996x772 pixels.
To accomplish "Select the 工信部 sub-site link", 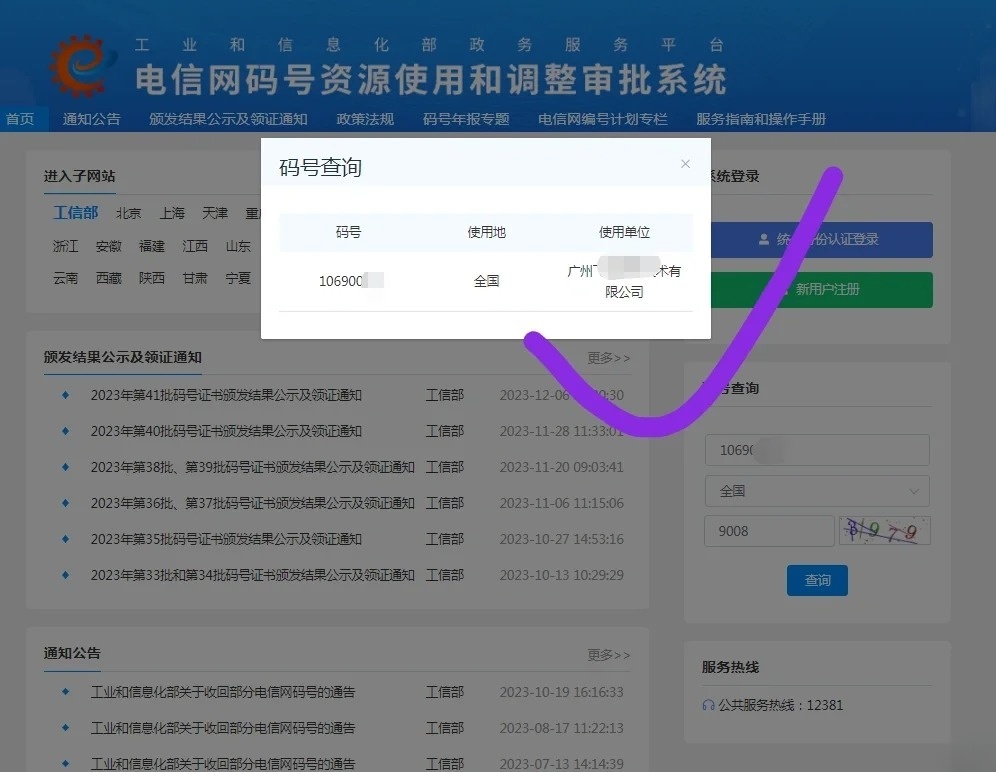I will 75,212.
